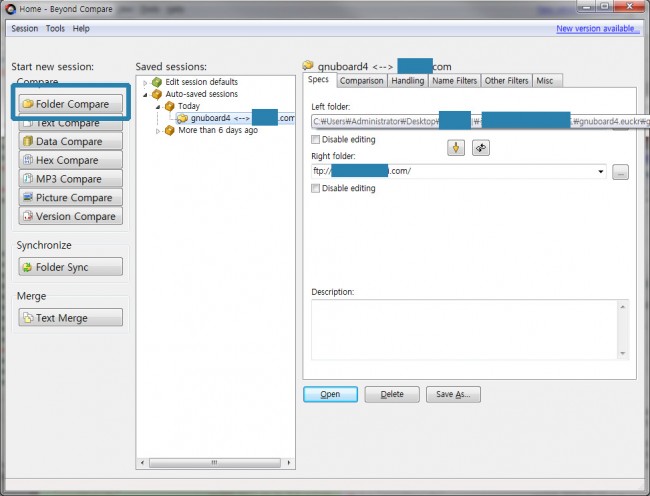
Task: Start a Version Compare session
Action: 70,216
